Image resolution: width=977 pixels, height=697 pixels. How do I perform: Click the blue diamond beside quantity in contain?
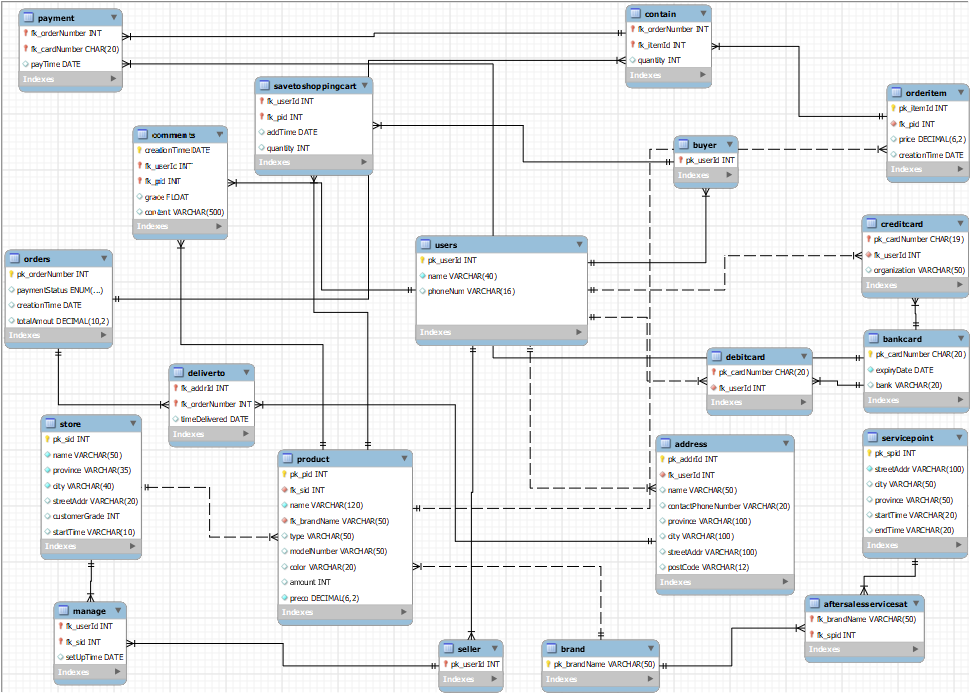click(631, 60)
